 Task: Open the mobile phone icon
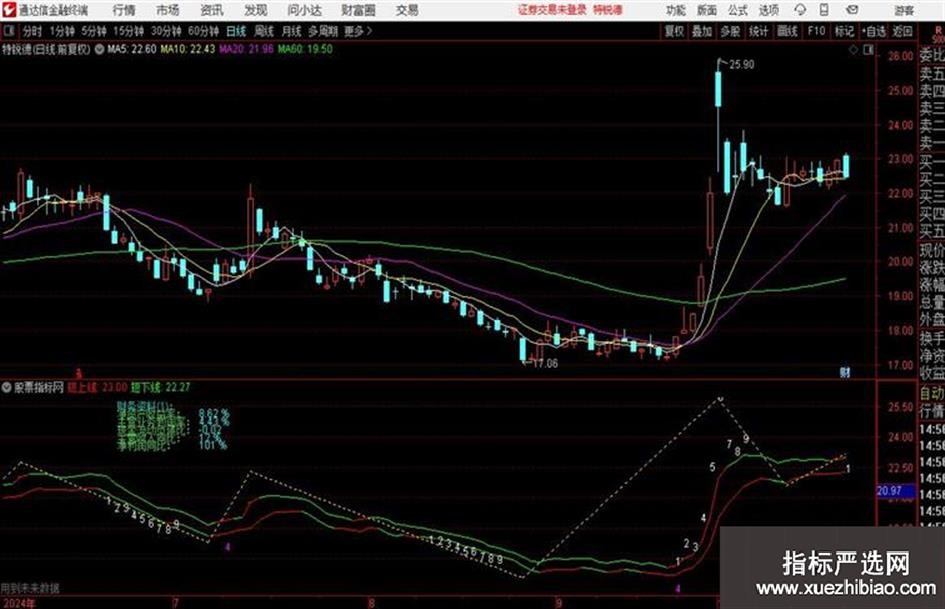coord(824,10)
